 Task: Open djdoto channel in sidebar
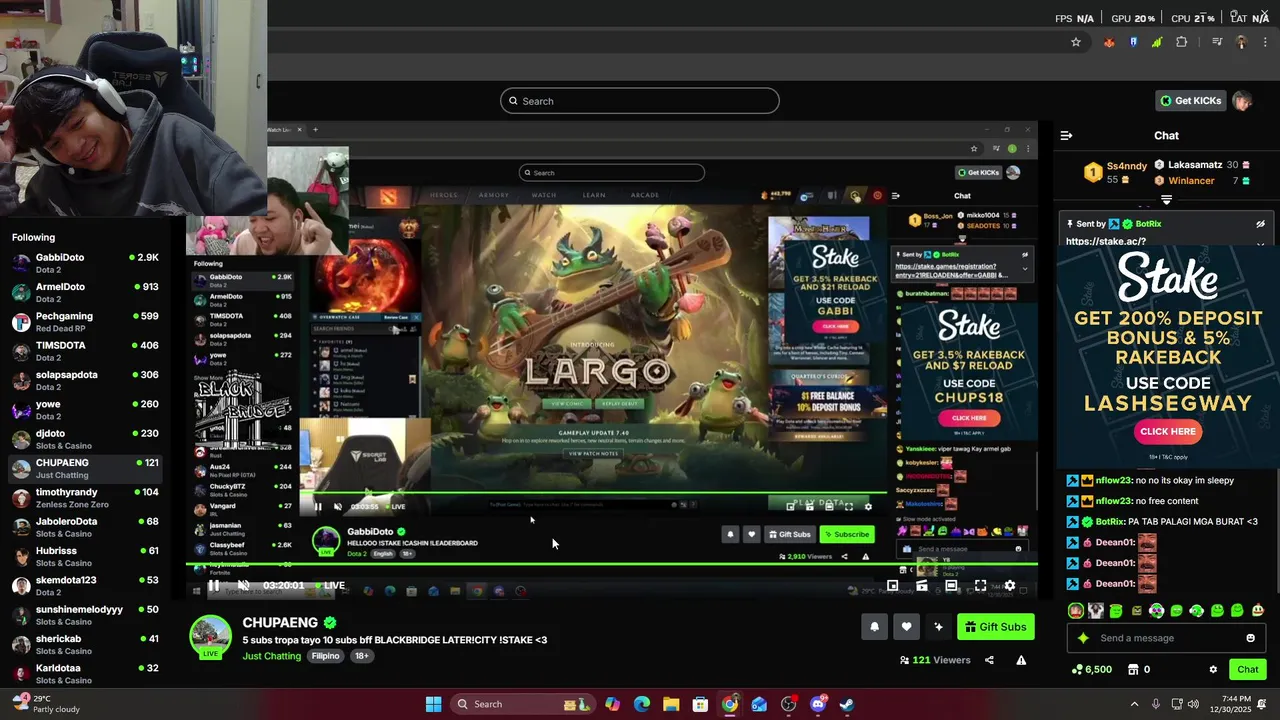click(x=85, y=439)
